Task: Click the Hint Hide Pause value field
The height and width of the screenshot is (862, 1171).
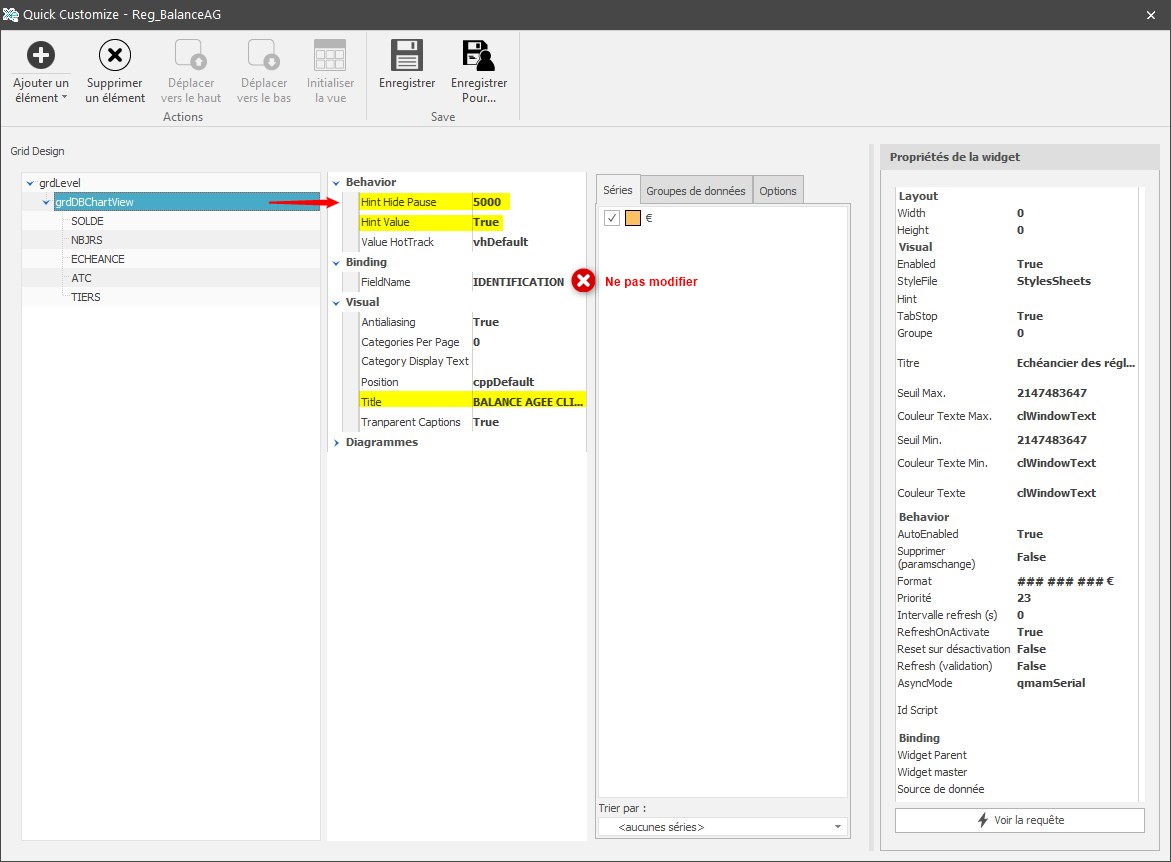Action: pos(527,202)
